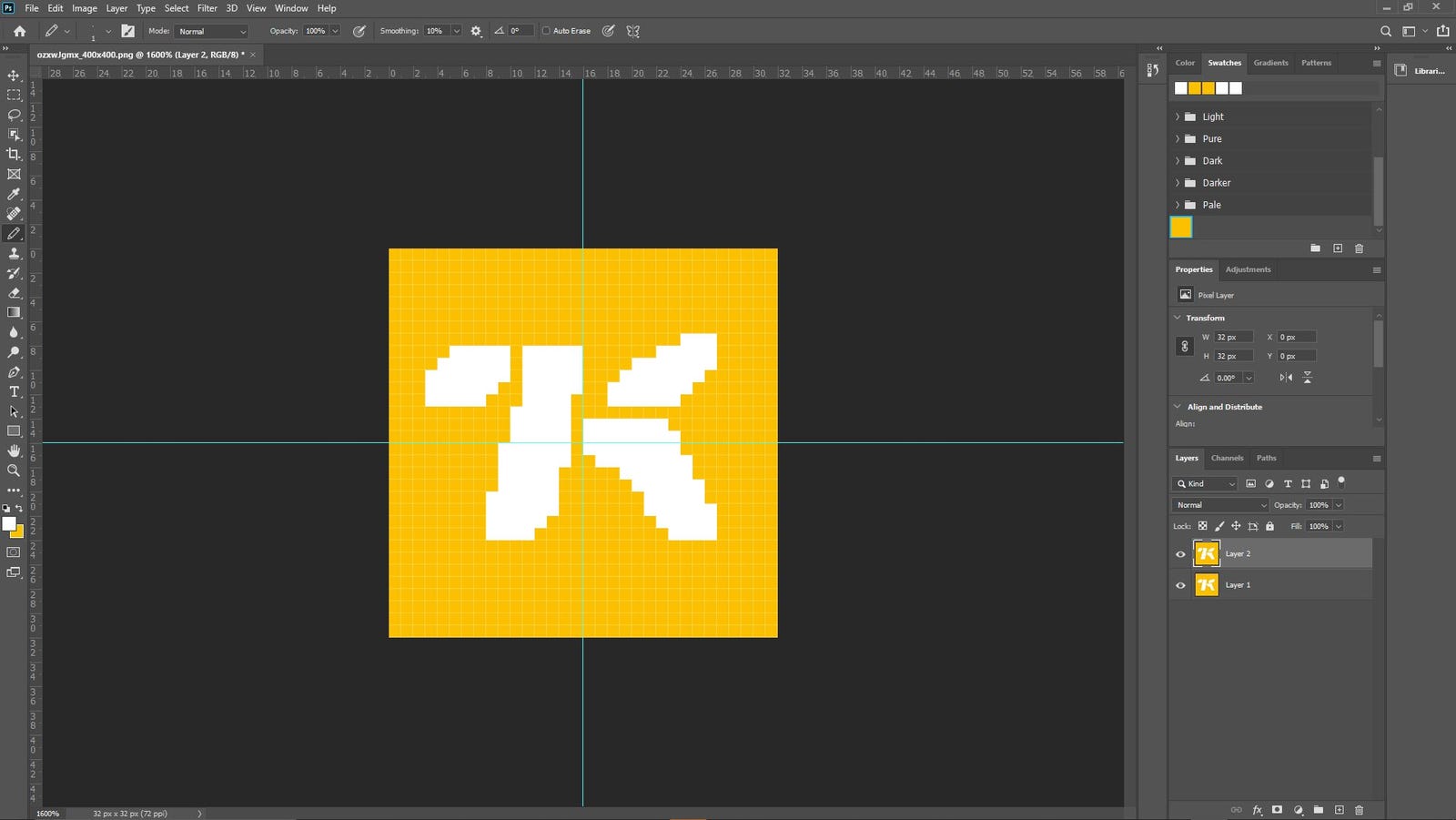Open the brush Mode dropdown
Viewport: 1456px width, 820px height.
point(211,31)
